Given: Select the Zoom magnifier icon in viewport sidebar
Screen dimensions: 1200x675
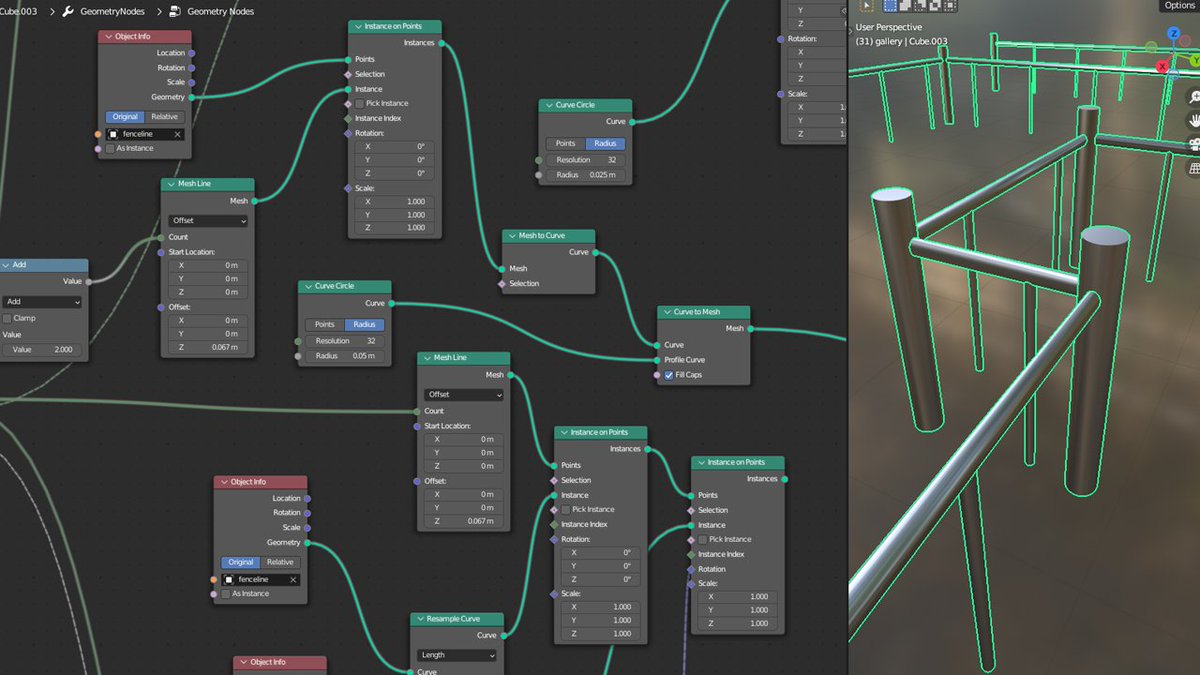Looking at the screenshot, I should coord(1193,97).
